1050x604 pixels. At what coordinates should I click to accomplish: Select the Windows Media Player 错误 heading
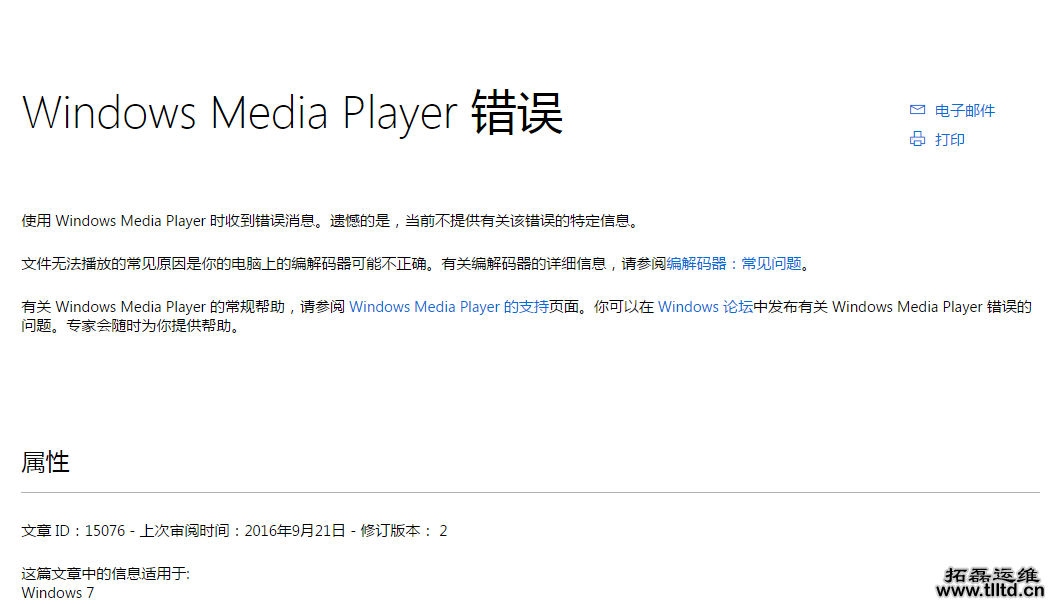tap(293, 112)
